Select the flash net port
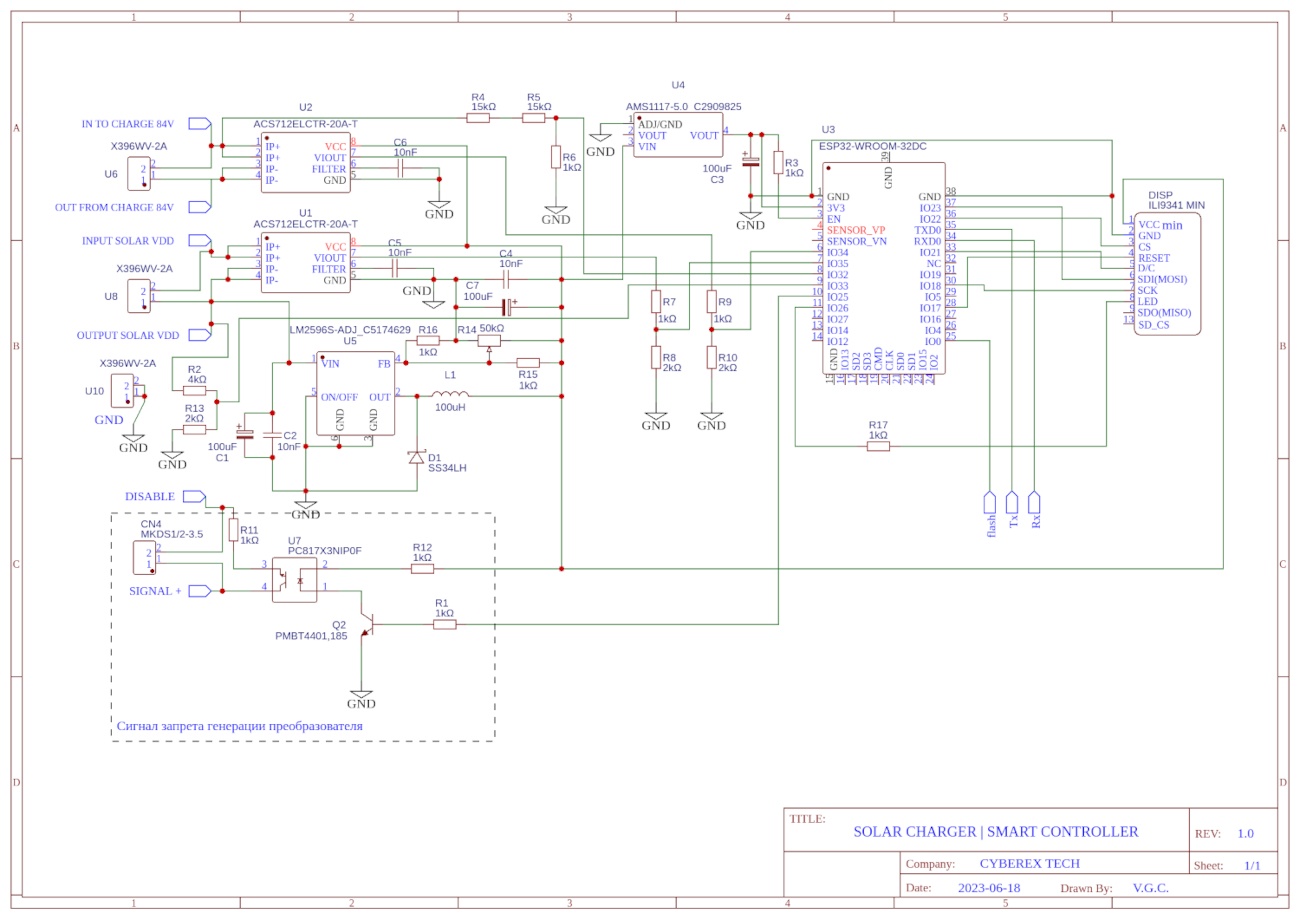1300x920 pixels. 991,502
